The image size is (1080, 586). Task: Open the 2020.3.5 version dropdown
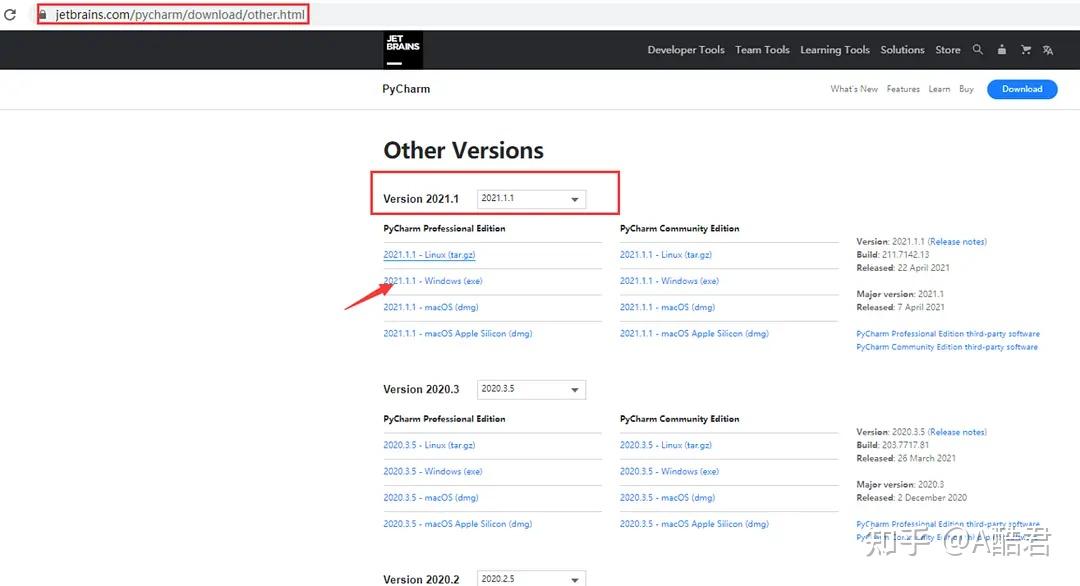click(531, 390)
